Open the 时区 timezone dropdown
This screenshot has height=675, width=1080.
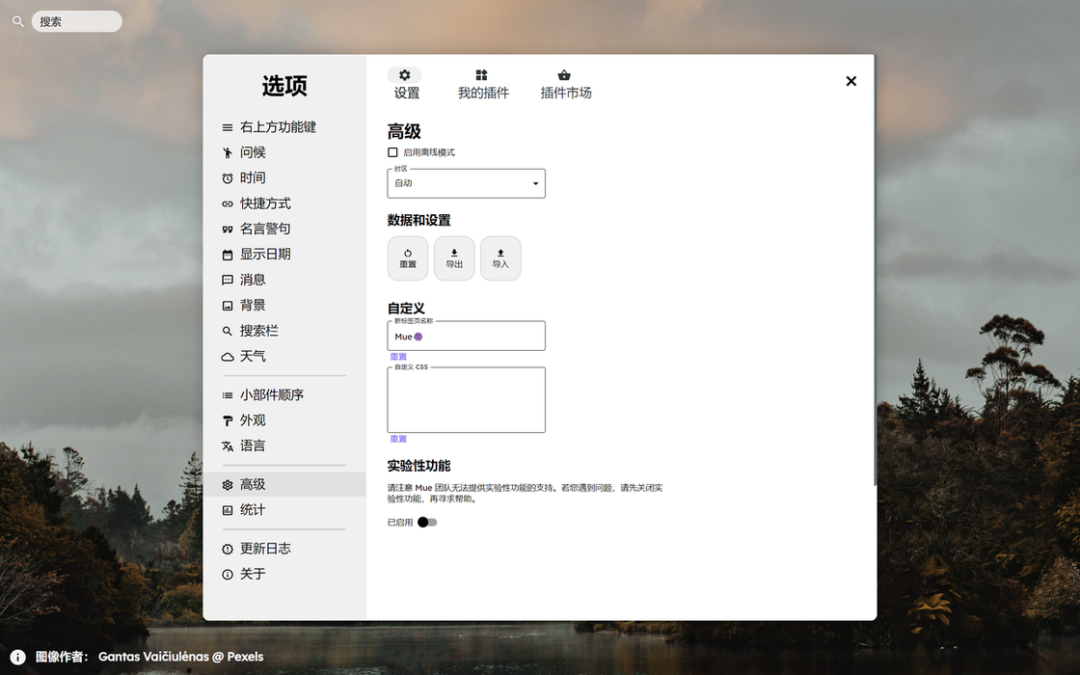pyautogui.click(x=466, y=183)
